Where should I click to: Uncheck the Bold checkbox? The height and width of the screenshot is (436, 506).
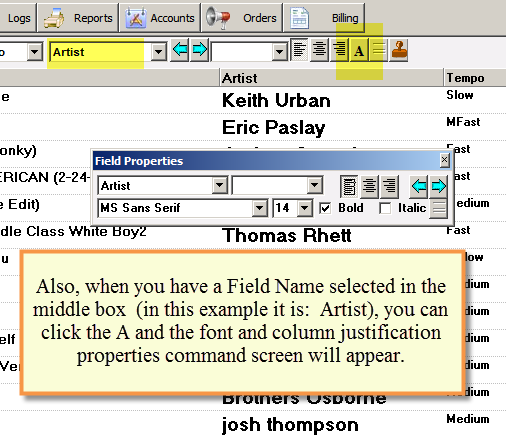click(325, 208)
